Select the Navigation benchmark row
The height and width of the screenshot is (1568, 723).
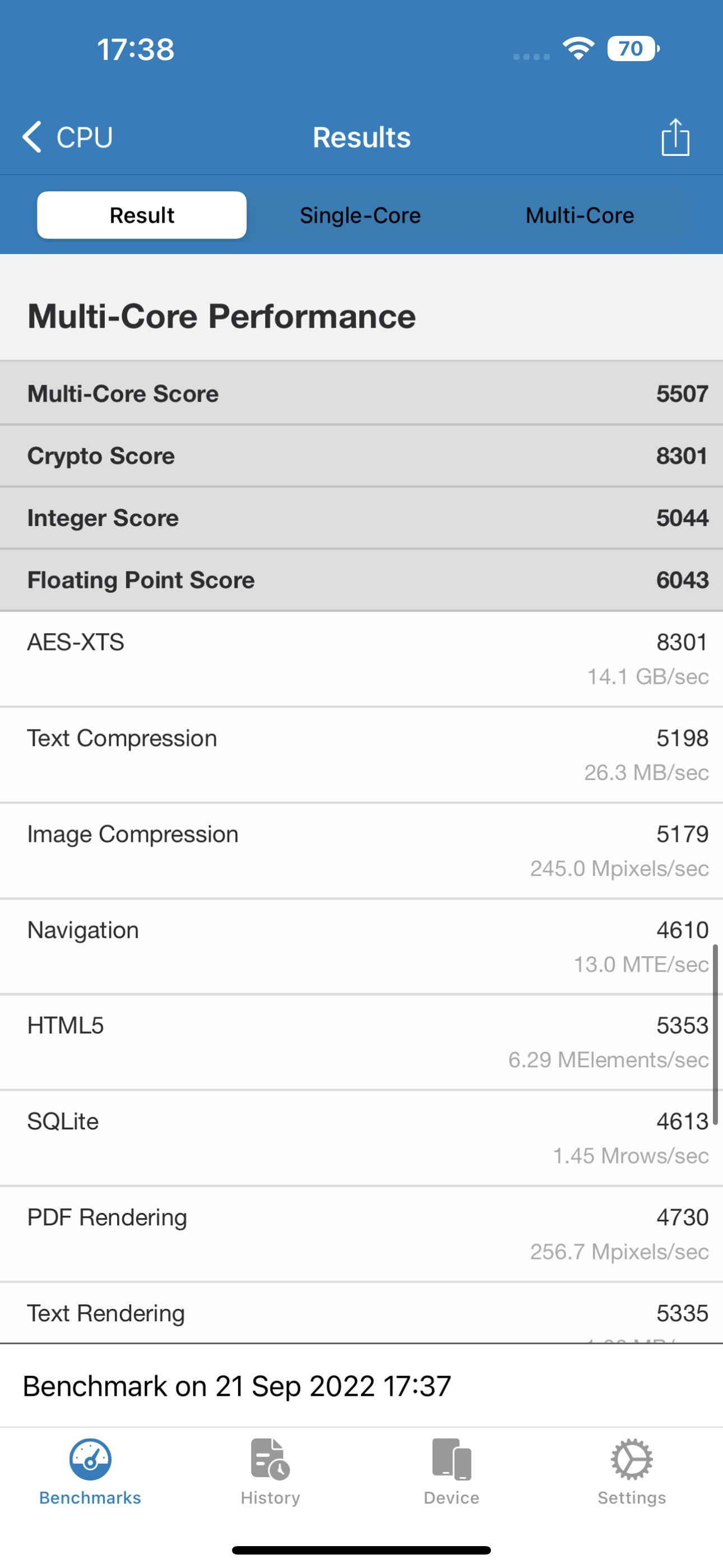pos(361,947)
